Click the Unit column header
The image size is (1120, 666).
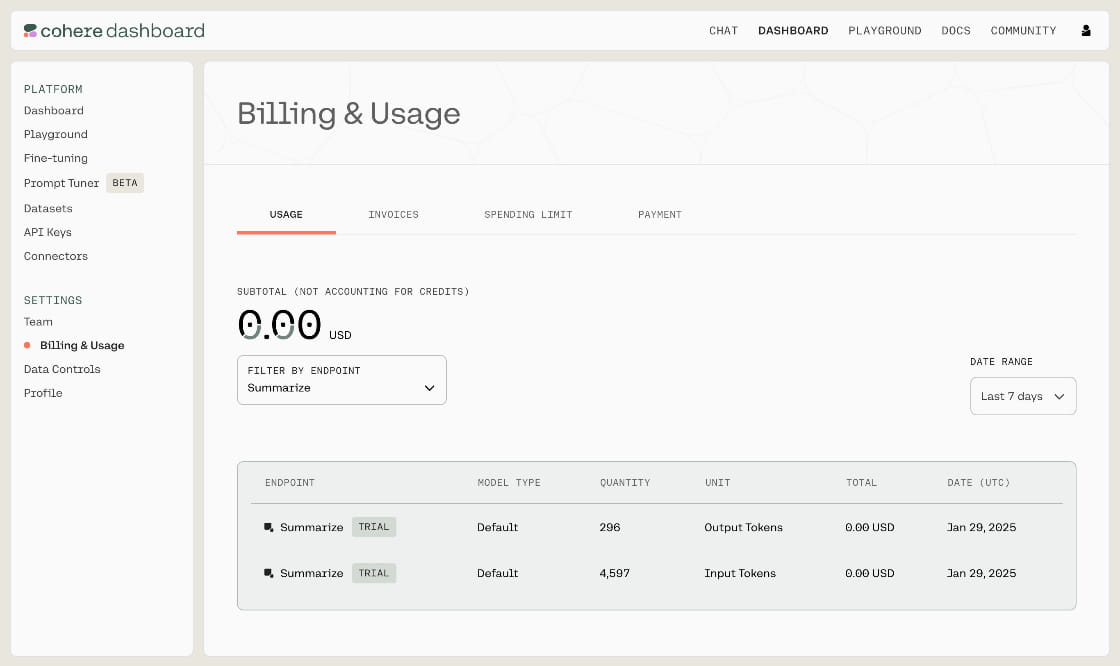[717, 482]
